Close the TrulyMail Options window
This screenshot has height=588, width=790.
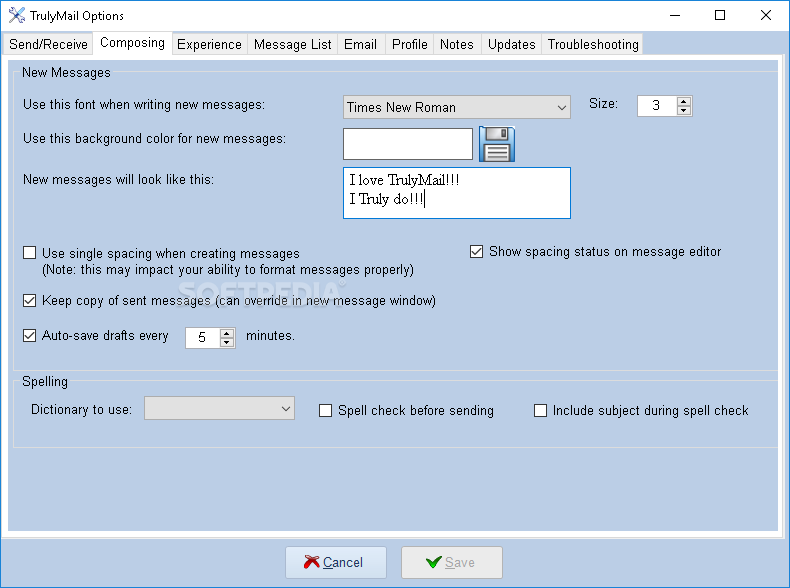[766, 16]
